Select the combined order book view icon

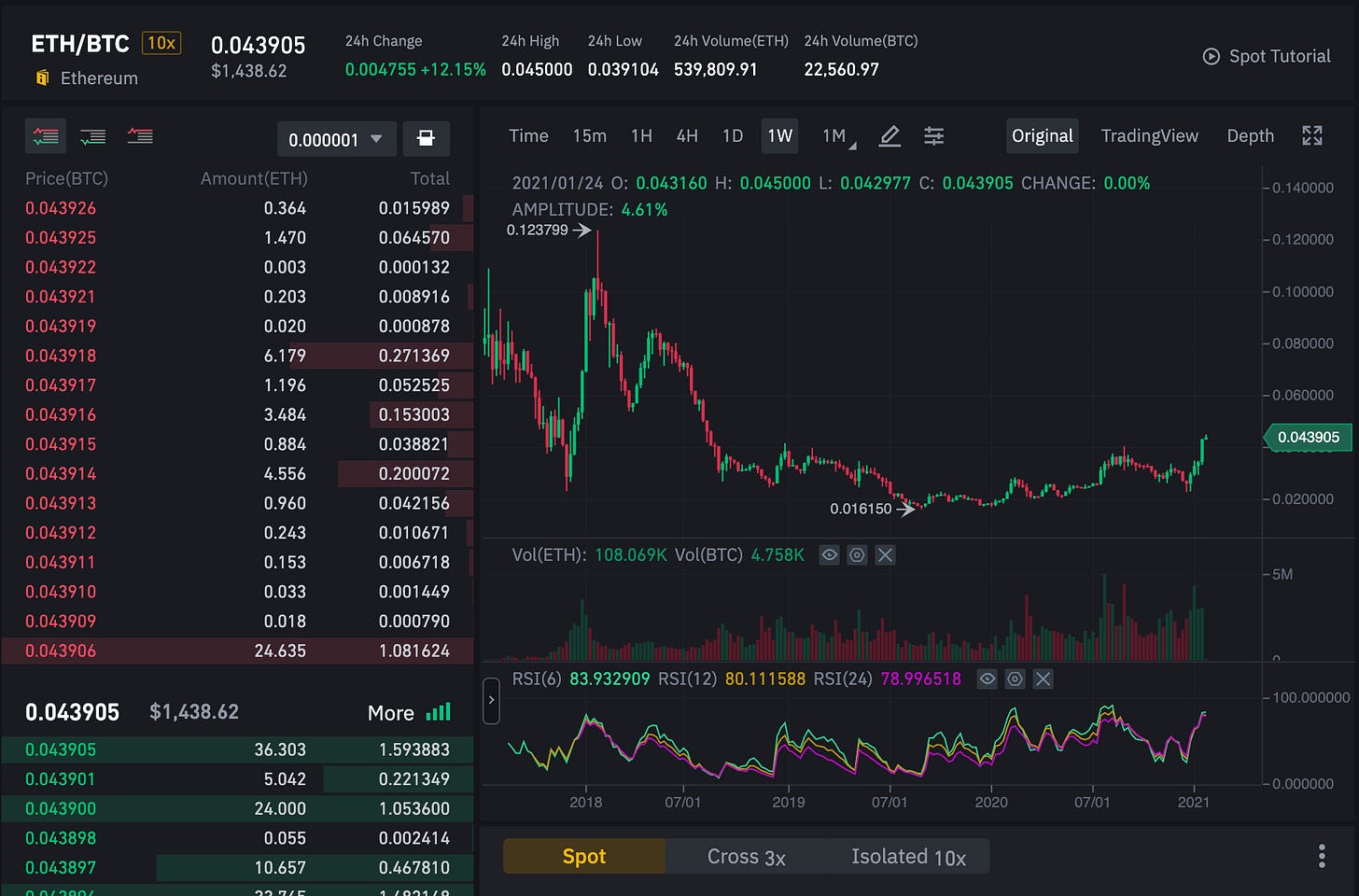coord(45,137)
